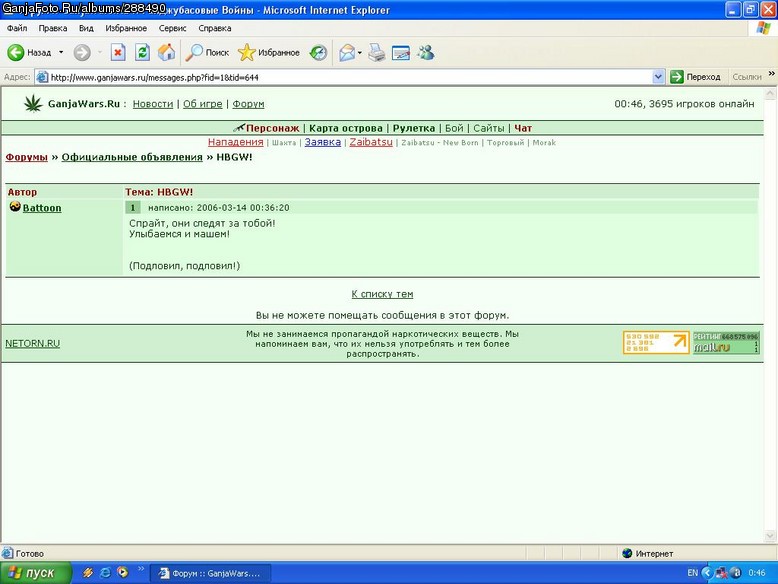The height and width of the screenshot is (584, 778).
Task: Open the Форум link in header
Action: pyautogui.click(x=248, y=104)
